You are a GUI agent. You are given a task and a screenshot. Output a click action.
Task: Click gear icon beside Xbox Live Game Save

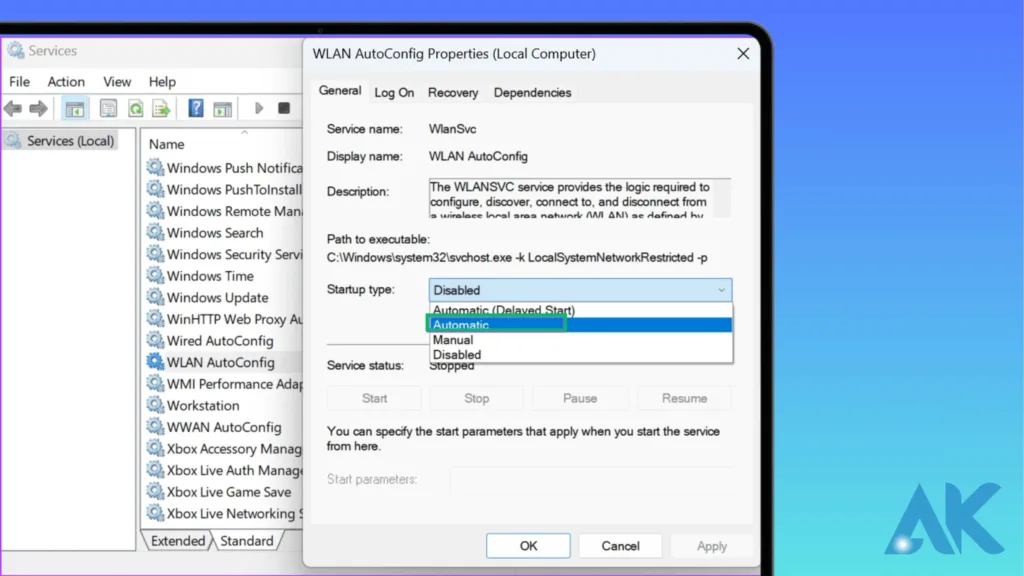tap(155, 490)
